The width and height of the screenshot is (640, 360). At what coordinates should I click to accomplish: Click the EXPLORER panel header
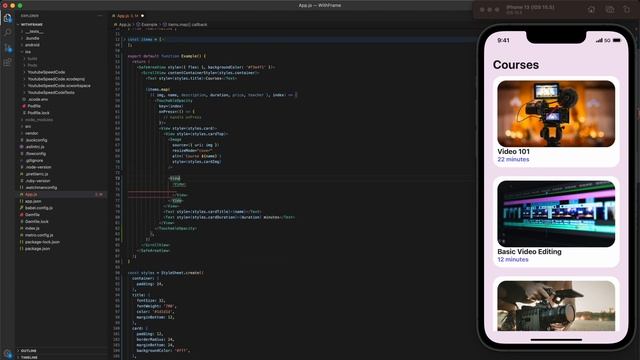[x=30, y=16]
